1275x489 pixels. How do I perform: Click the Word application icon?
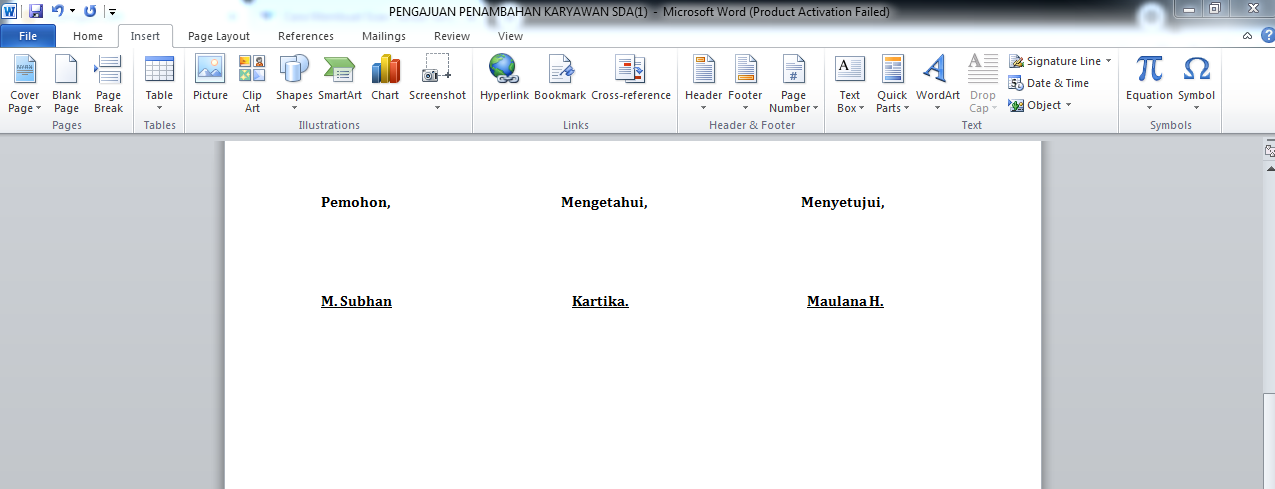[11, 11]
